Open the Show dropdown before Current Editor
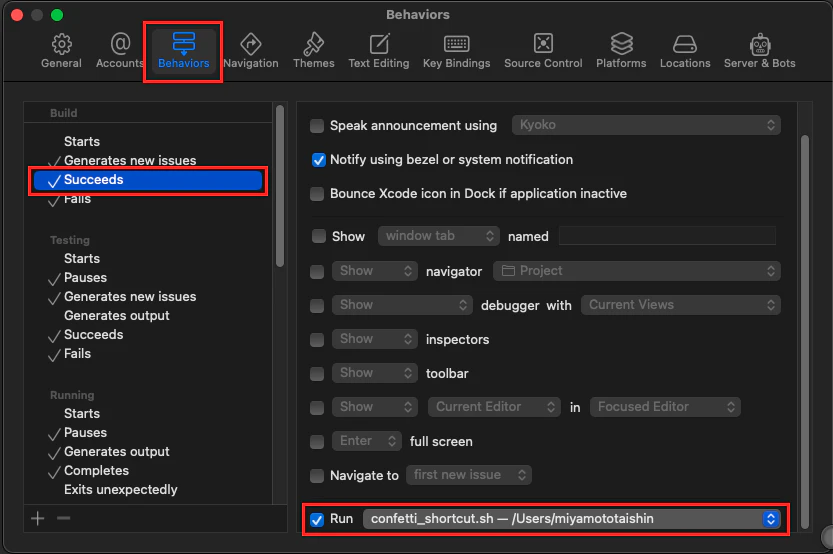Screen dimensions: 833x554 point(375,407)
